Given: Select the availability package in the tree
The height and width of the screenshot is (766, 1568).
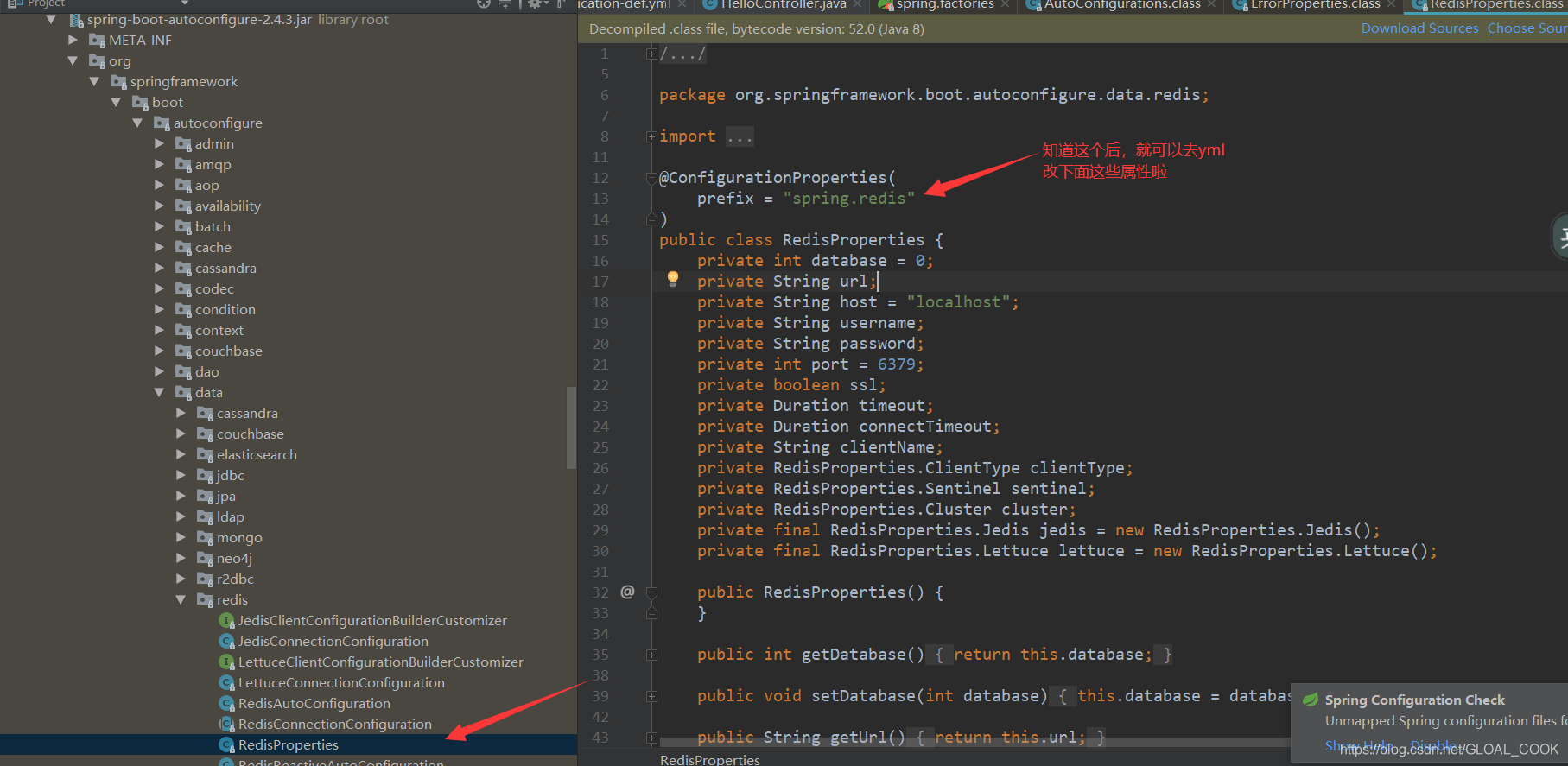Looking at the screenshot, I should 228,206.
